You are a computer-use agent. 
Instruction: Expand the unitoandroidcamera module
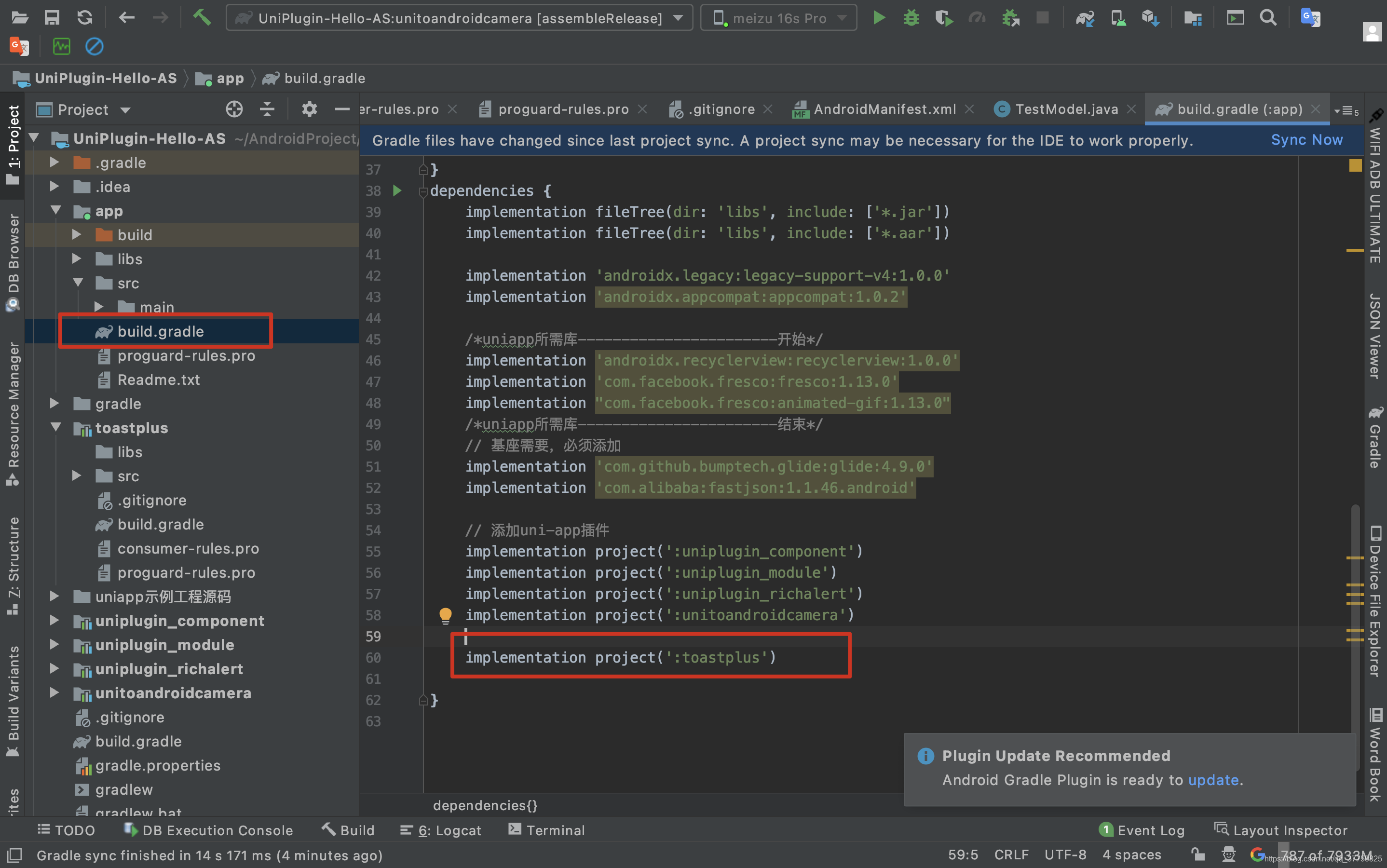coord(54,693)
